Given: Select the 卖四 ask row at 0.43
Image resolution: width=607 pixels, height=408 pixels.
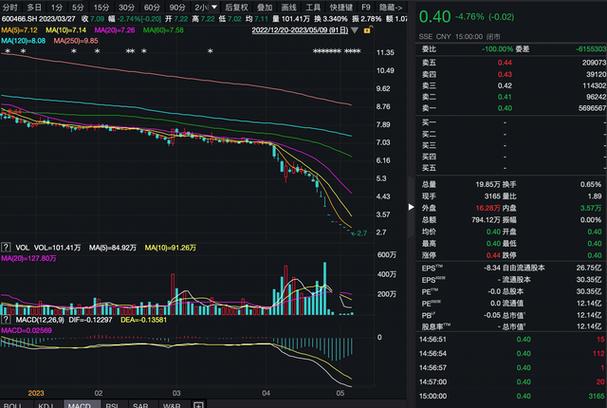Looking at the screenshot, I should click(x=512, y=74).
